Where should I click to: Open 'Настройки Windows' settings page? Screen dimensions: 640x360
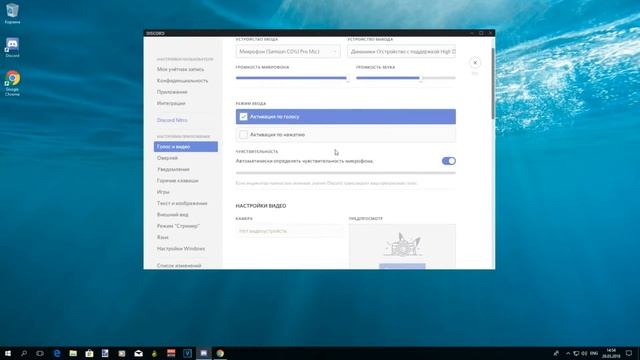[181, 249]
